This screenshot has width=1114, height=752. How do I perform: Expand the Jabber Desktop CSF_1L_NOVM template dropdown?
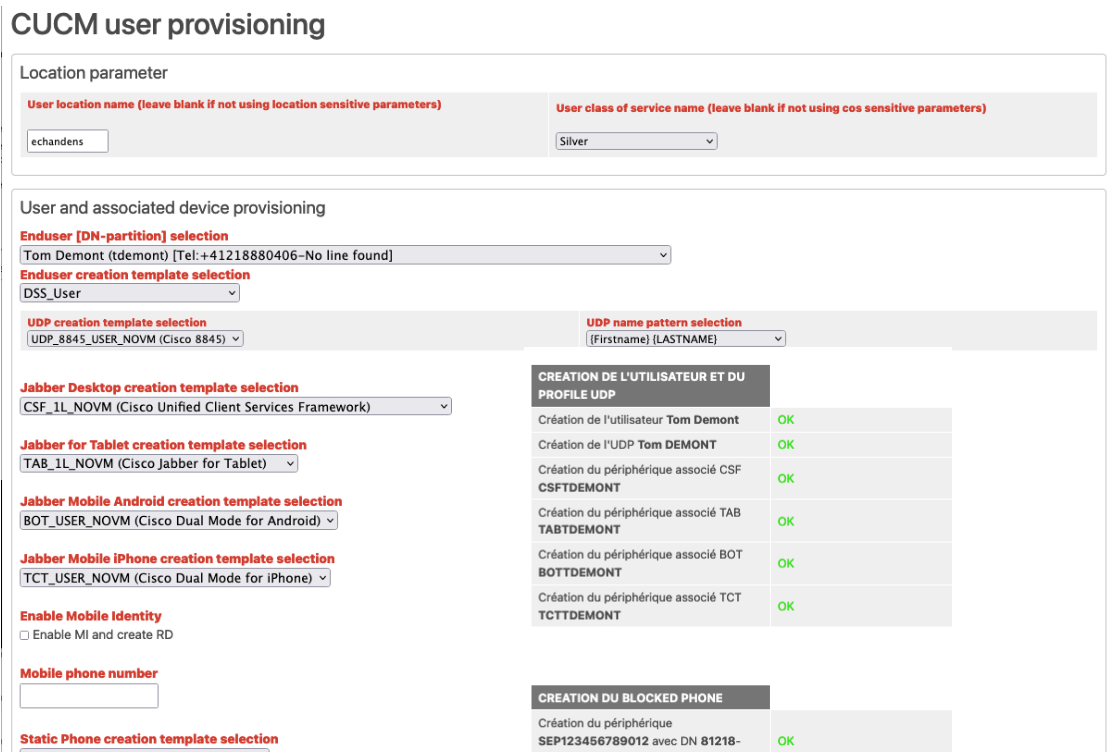tap(236, 407)
